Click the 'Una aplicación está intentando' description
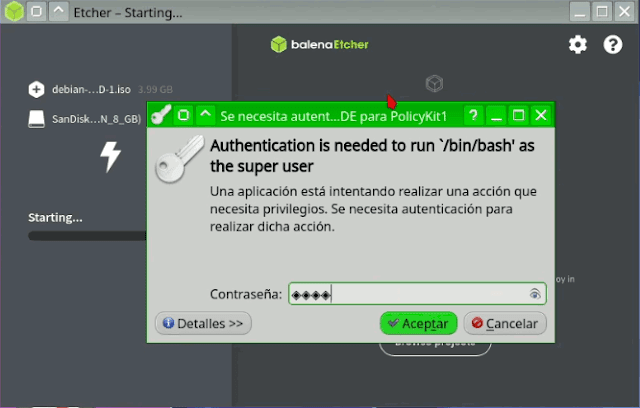Viewport: 640px width, 408px height. (373, 209)
